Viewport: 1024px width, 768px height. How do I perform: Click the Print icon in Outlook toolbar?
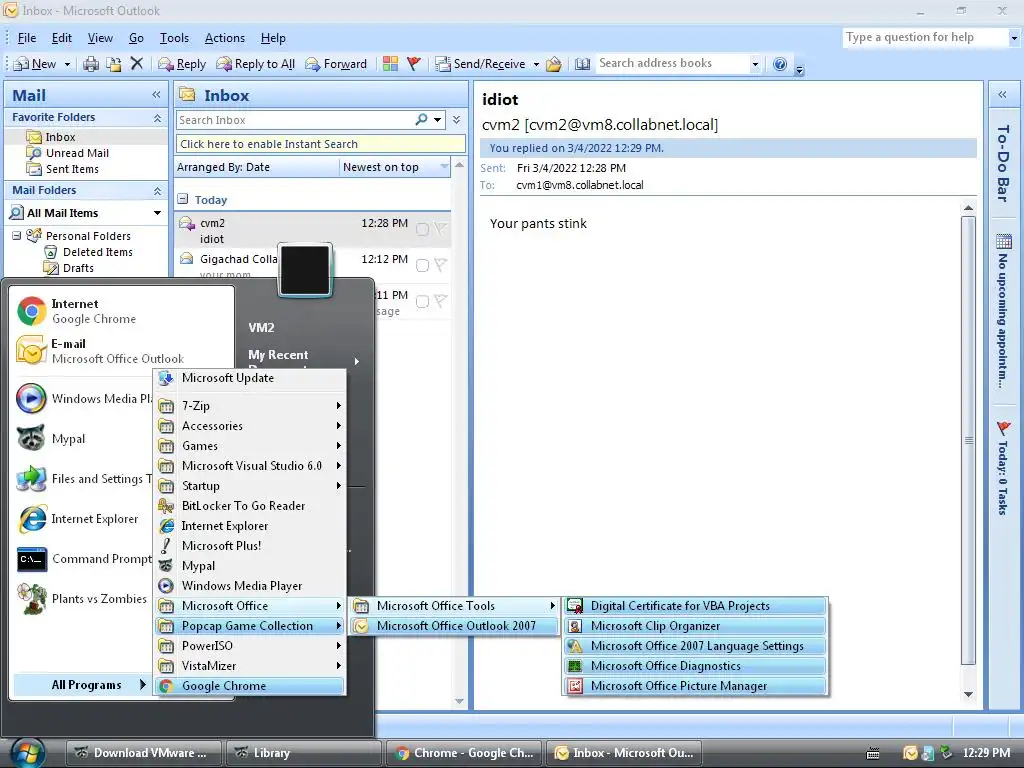[x=91, y=64]
